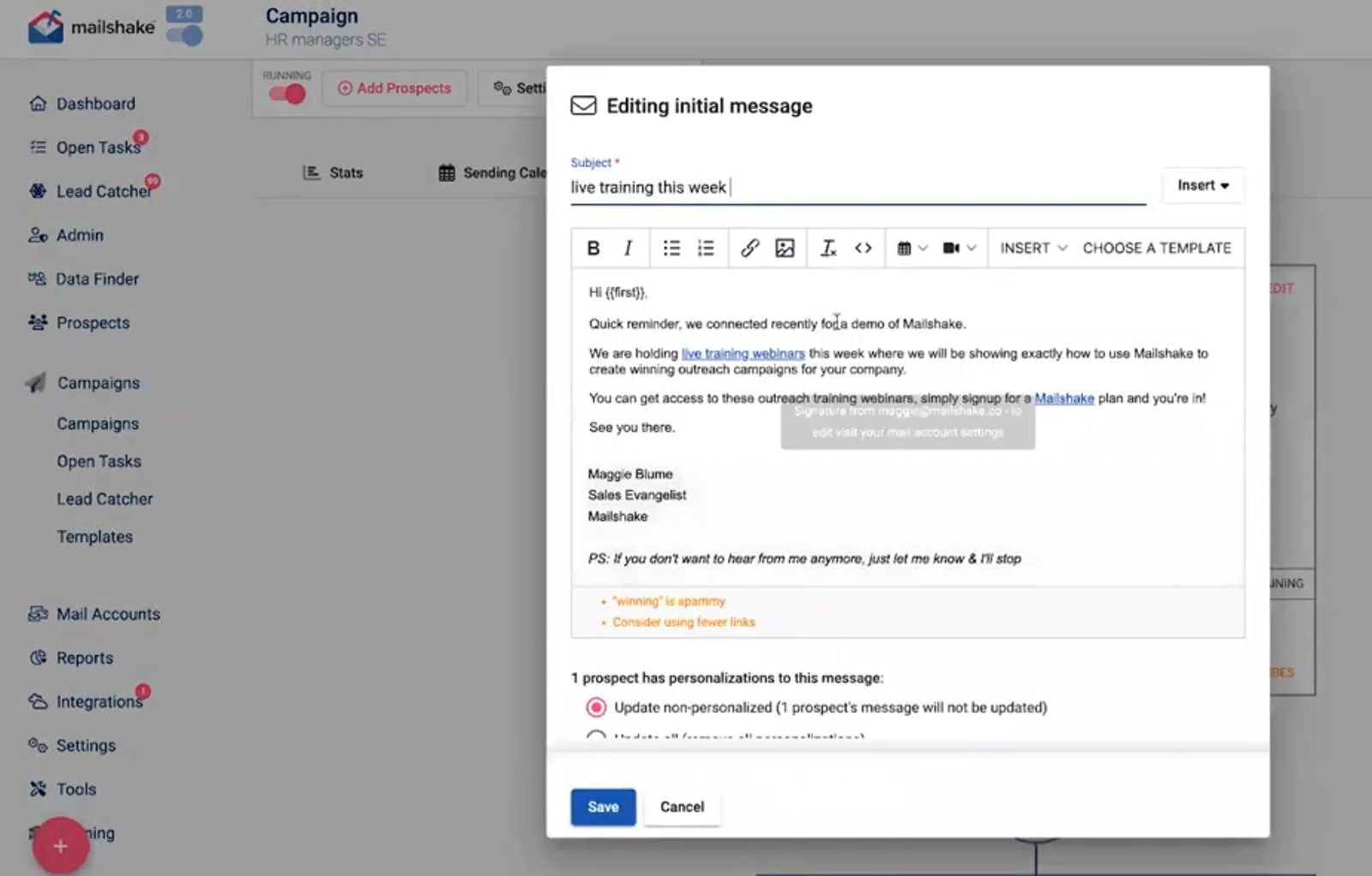Open the Insert dropdown beside subject
The image size is (1372, 876).
[1202, 185]
